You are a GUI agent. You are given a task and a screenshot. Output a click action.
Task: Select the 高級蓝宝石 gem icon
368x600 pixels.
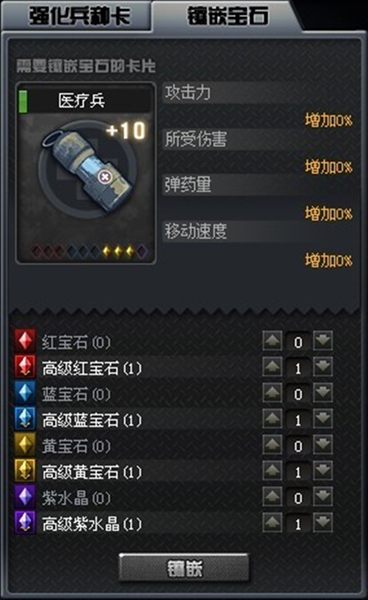point(25,419)
